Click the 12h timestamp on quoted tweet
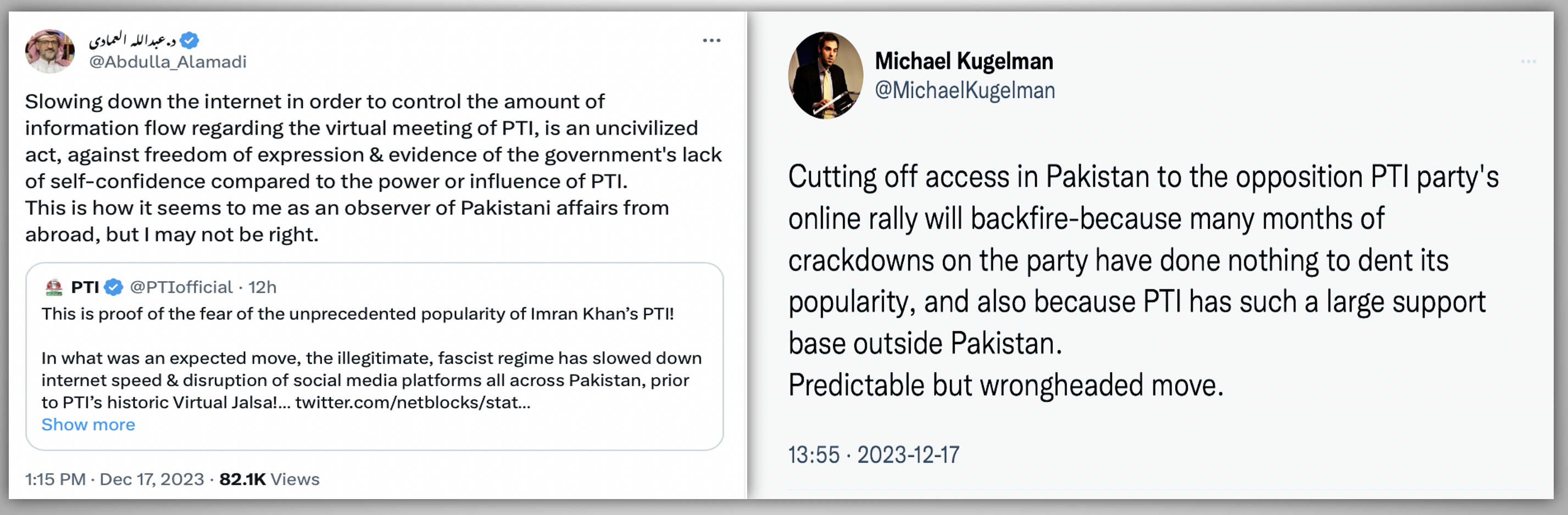The image size is (1568, 515). (x=263, y=287)
